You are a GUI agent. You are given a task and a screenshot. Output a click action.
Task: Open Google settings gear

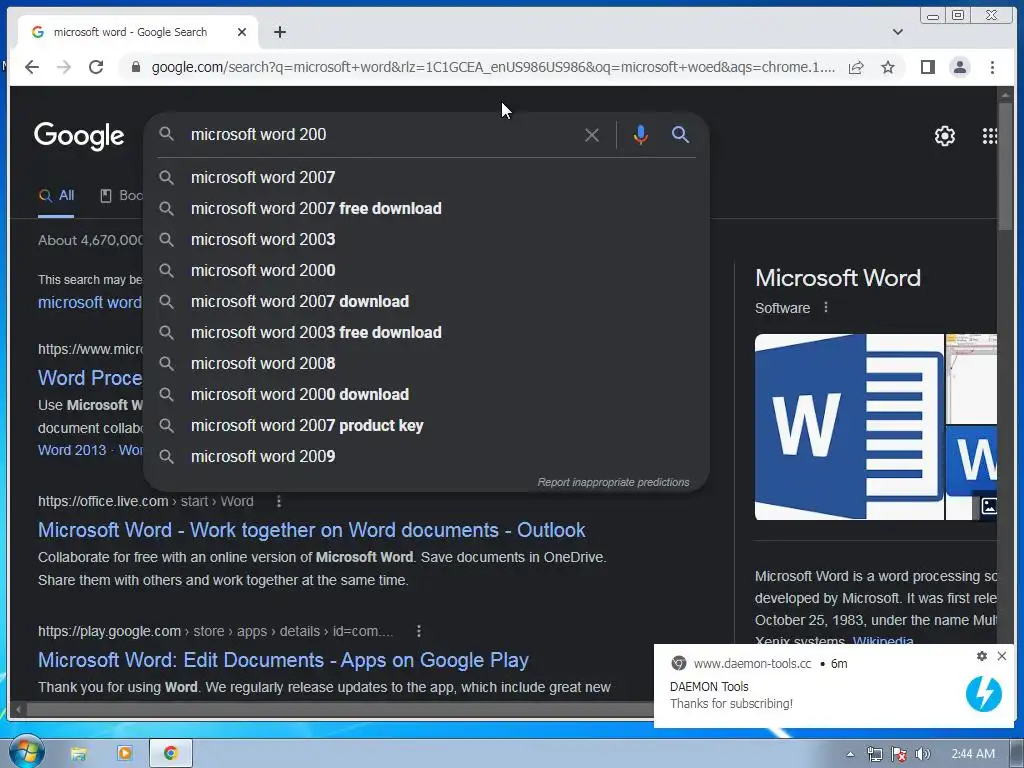944,136
